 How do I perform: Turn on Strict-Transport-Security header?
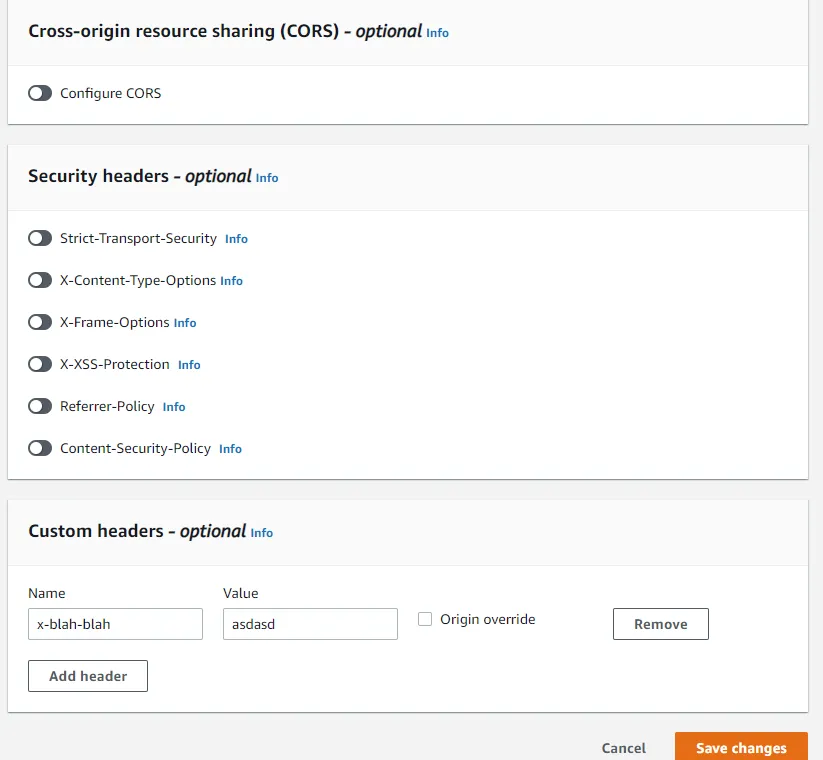click(40, 239)
